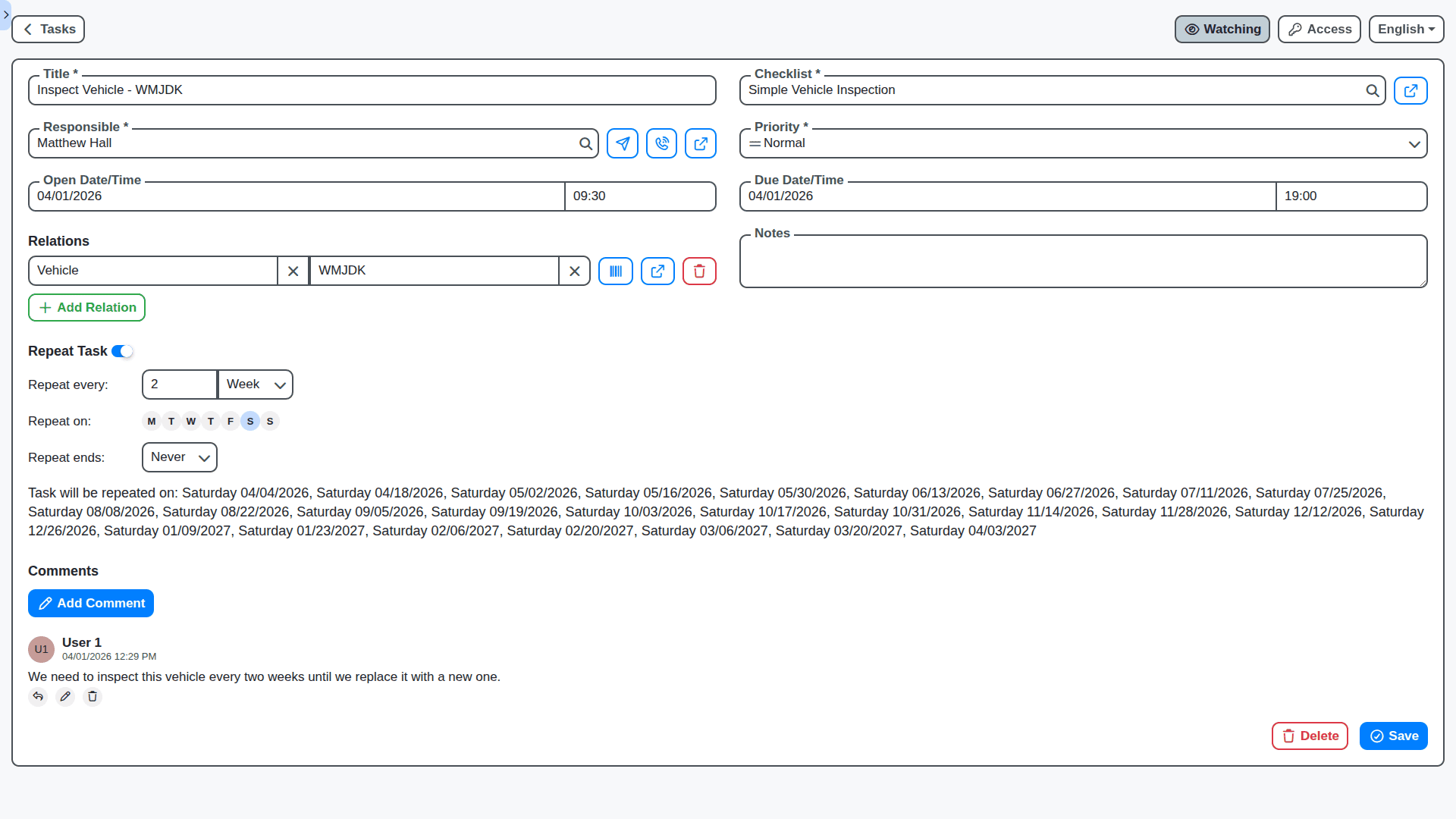Toggle the Repeat Task switch off
Image resolution: width=1456 pixels, height=819 pixels.
click(122, 351)
